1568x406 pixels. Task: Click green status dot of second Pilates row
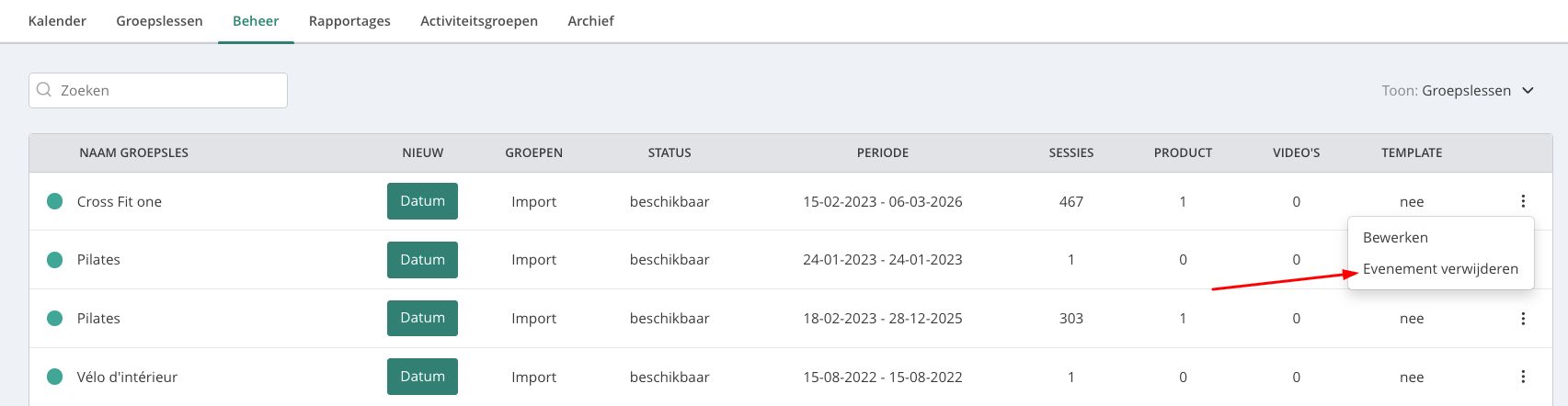pyautogui.click(x=55, y=318)
